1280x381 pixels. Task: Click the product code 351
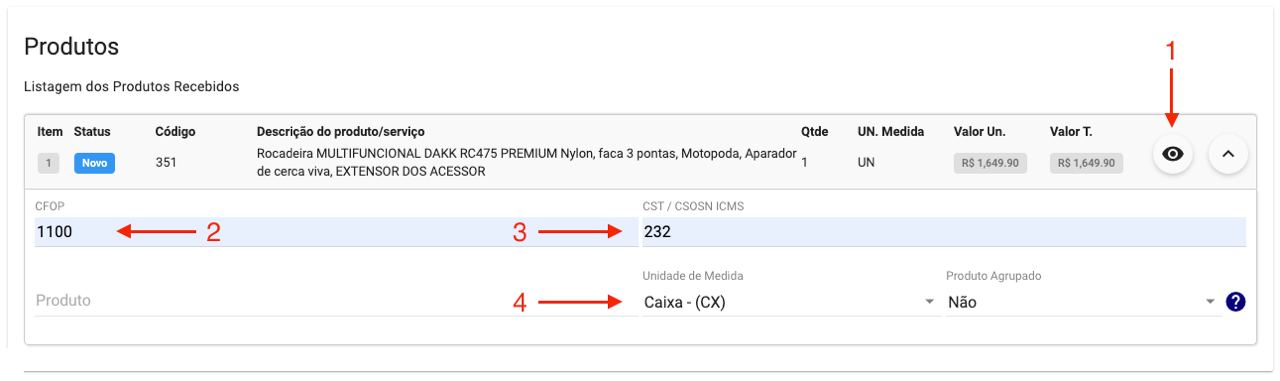(x=167, y=162)
